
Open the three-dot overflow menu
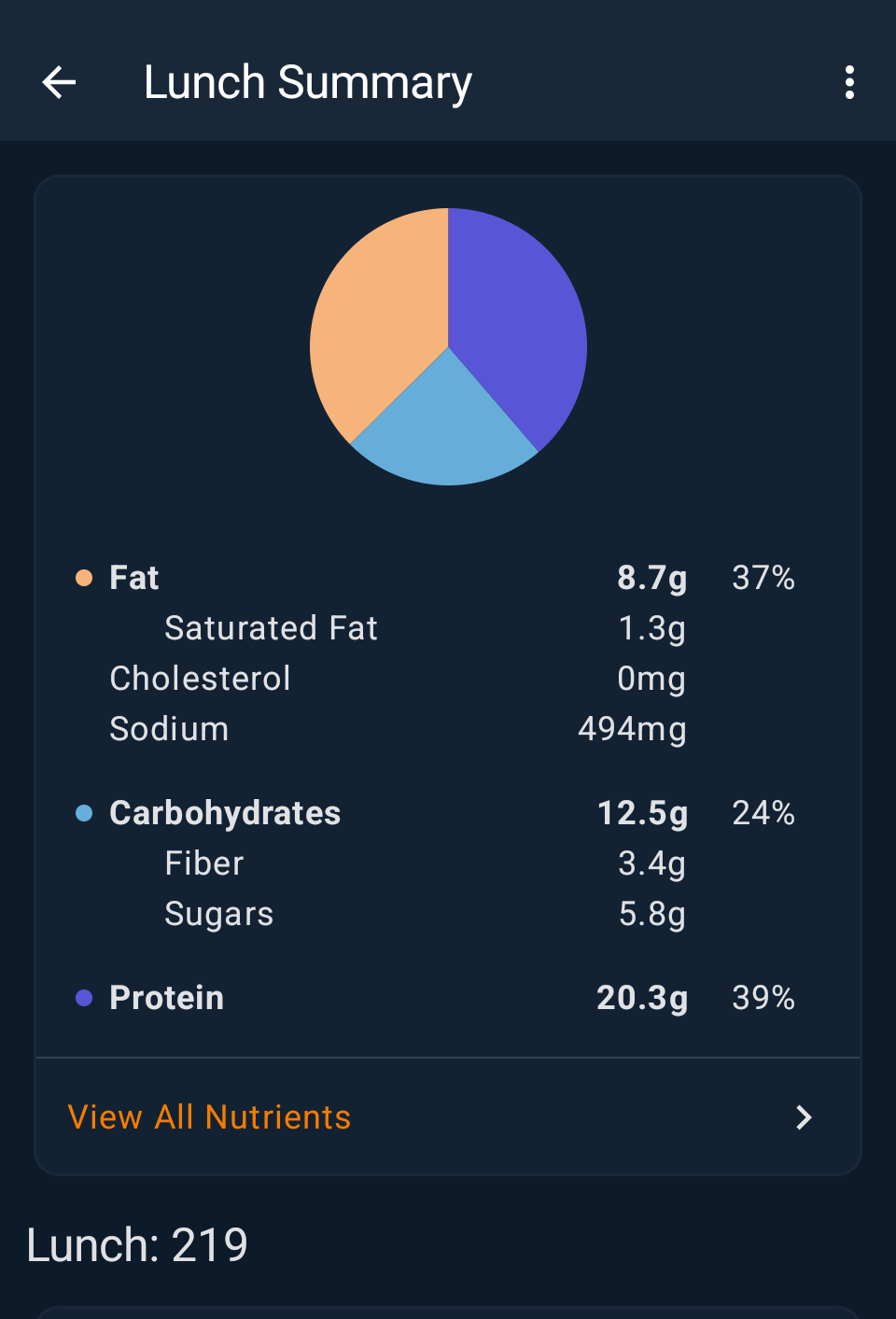(x=849, y=83)
